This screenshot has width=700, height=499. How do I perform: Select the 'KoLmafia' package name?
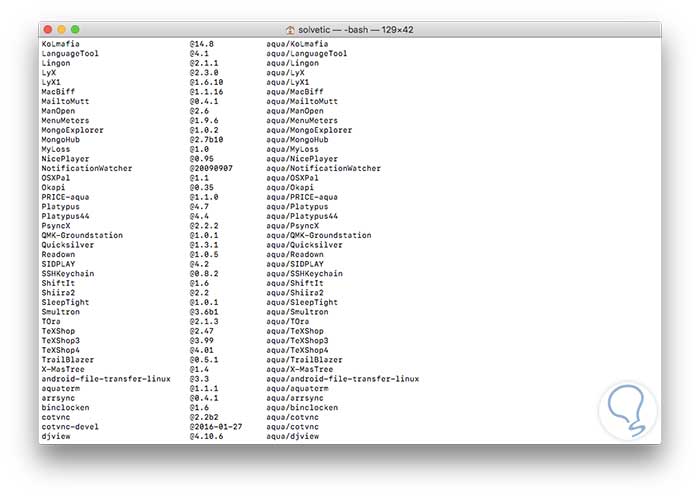60,44
